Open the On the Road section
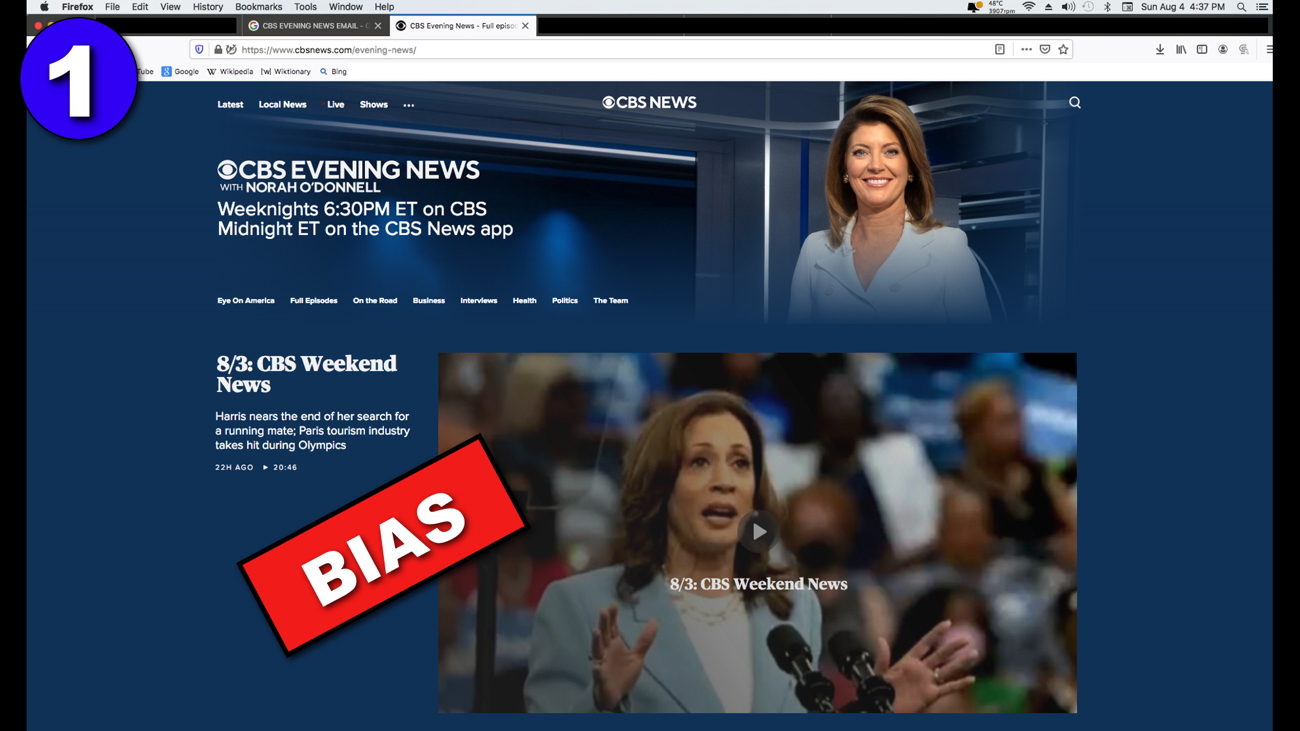 pos(374,301)
